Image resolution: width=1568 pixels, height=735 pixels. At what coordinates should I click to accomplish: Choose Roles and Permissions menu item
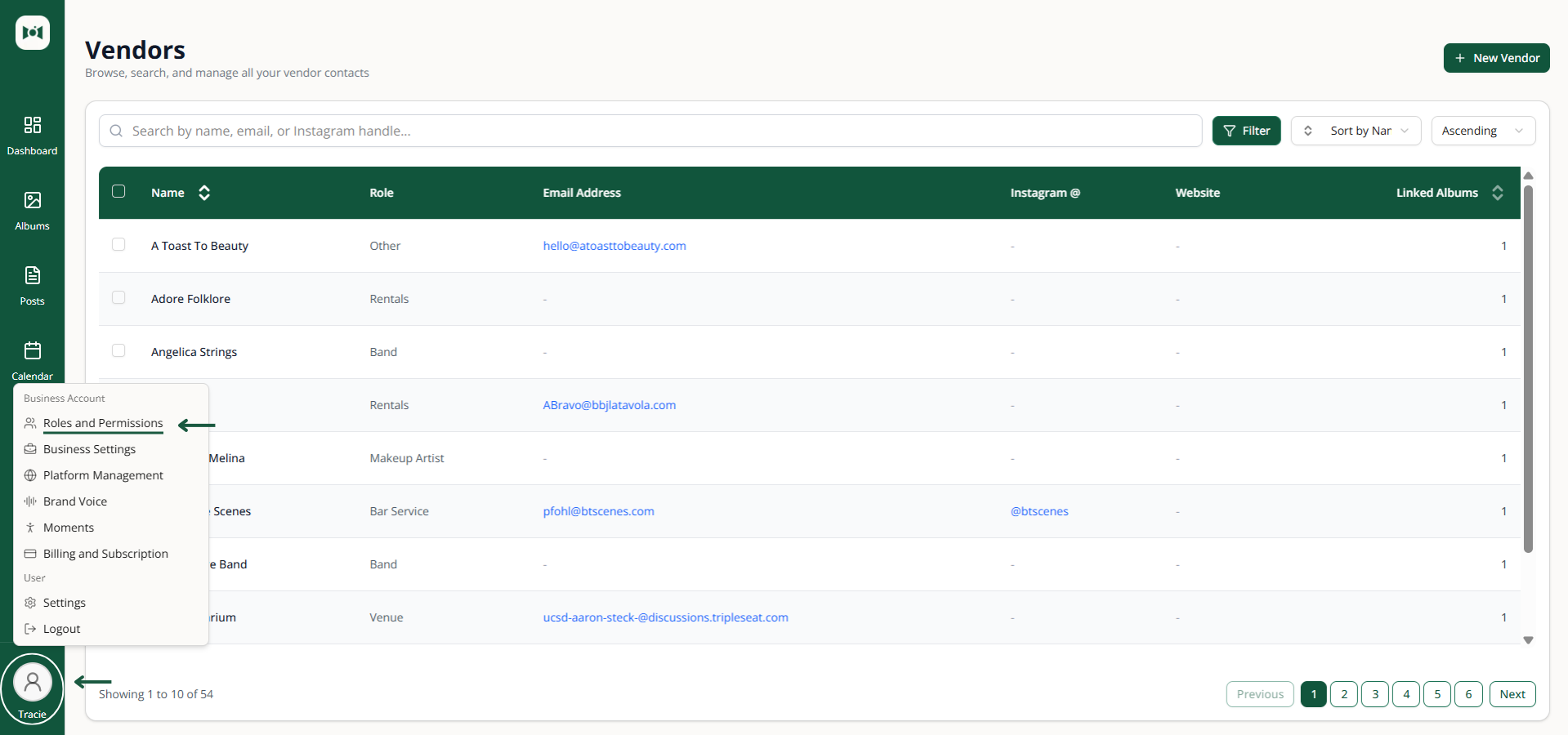point(103,423)
